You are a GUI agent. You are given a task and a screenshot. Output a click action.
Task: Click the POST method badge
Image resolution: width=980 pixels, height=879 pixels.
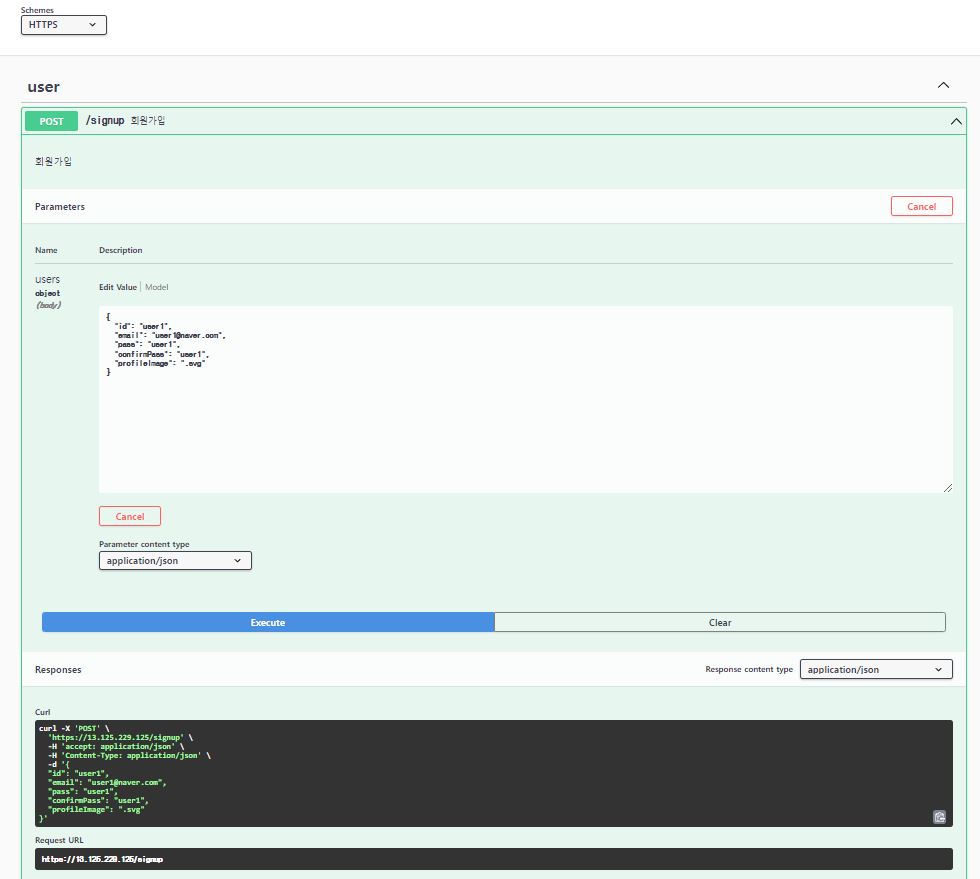(x=51, y=121)
